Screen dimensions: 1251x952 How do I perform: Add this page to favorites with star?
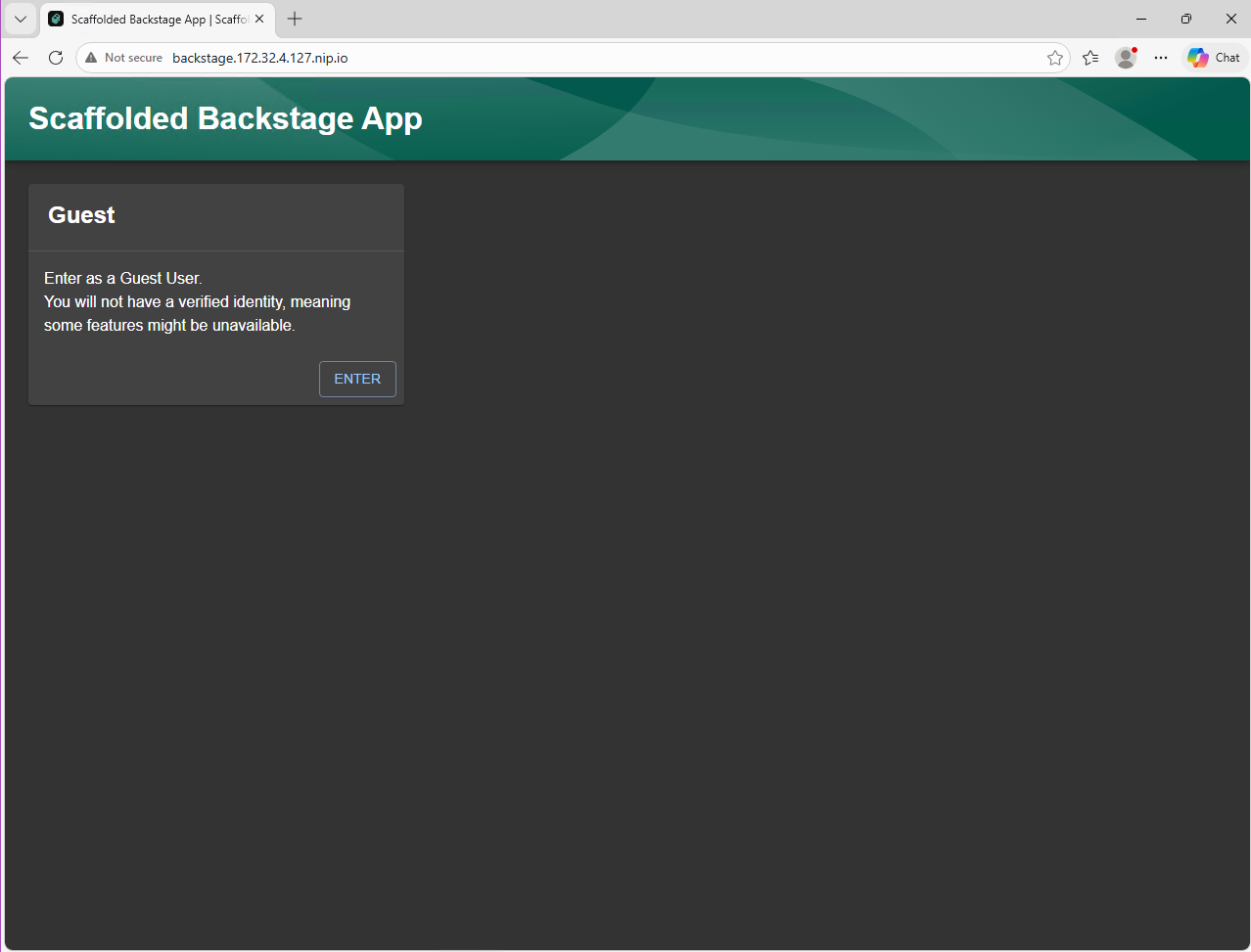pyautogui.click(x=1054, y=58)
